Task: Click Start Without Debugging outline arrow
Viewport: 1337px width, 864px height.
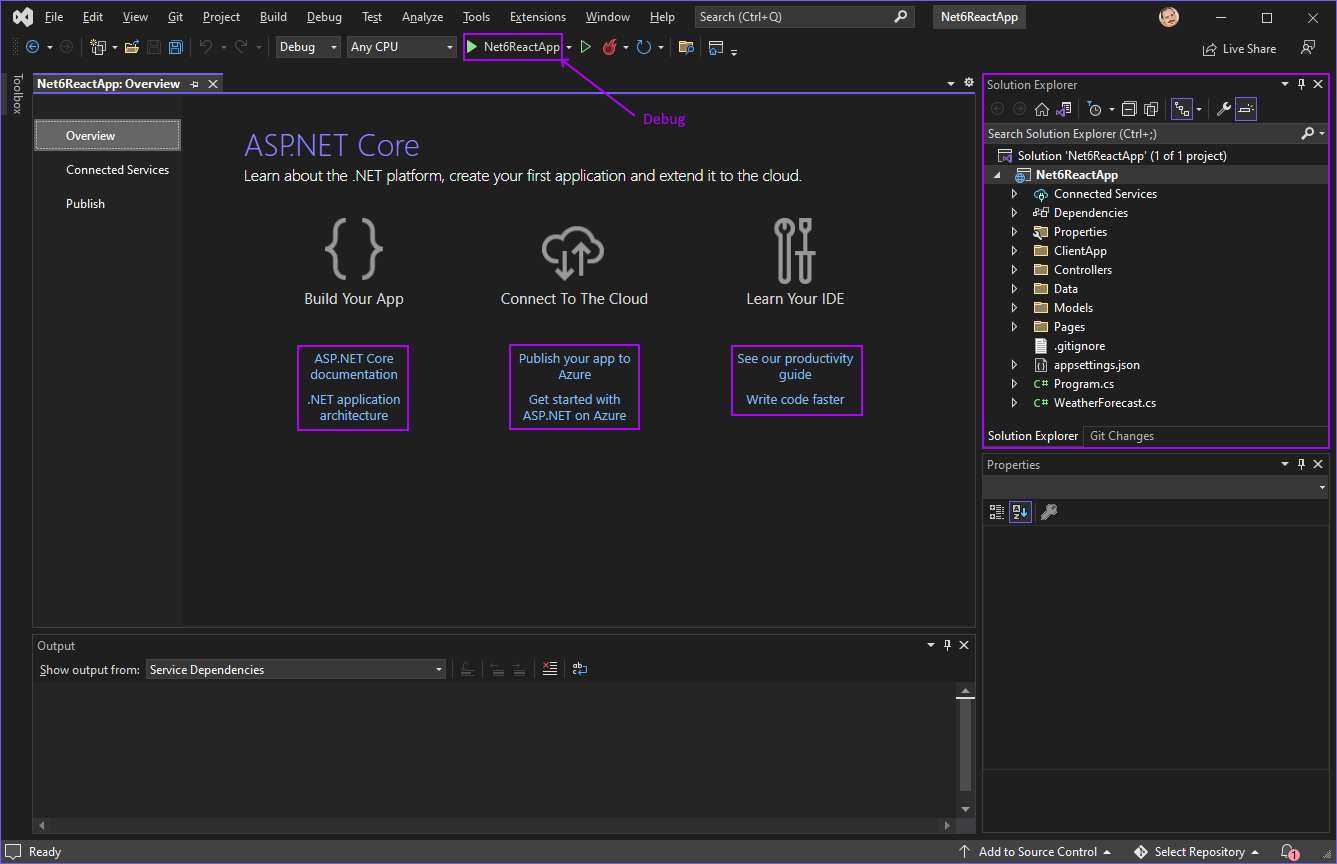Action: [x=586, y=47]
